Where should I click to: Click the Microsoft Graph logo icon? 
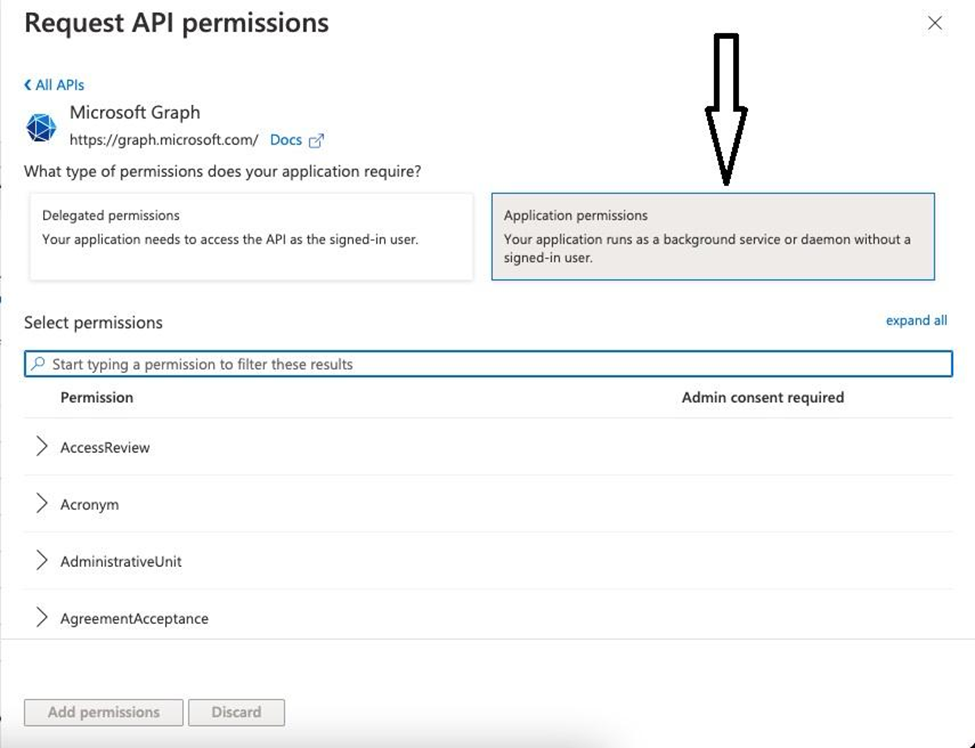pyautogui.click(x=41, y=128)
